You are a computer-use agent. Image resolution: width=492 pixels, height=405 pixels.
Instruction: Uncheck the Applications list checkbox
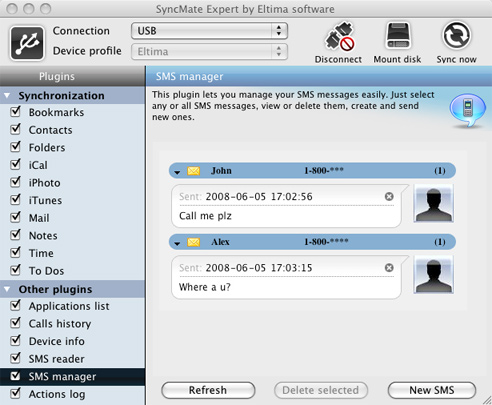(16, 305)
